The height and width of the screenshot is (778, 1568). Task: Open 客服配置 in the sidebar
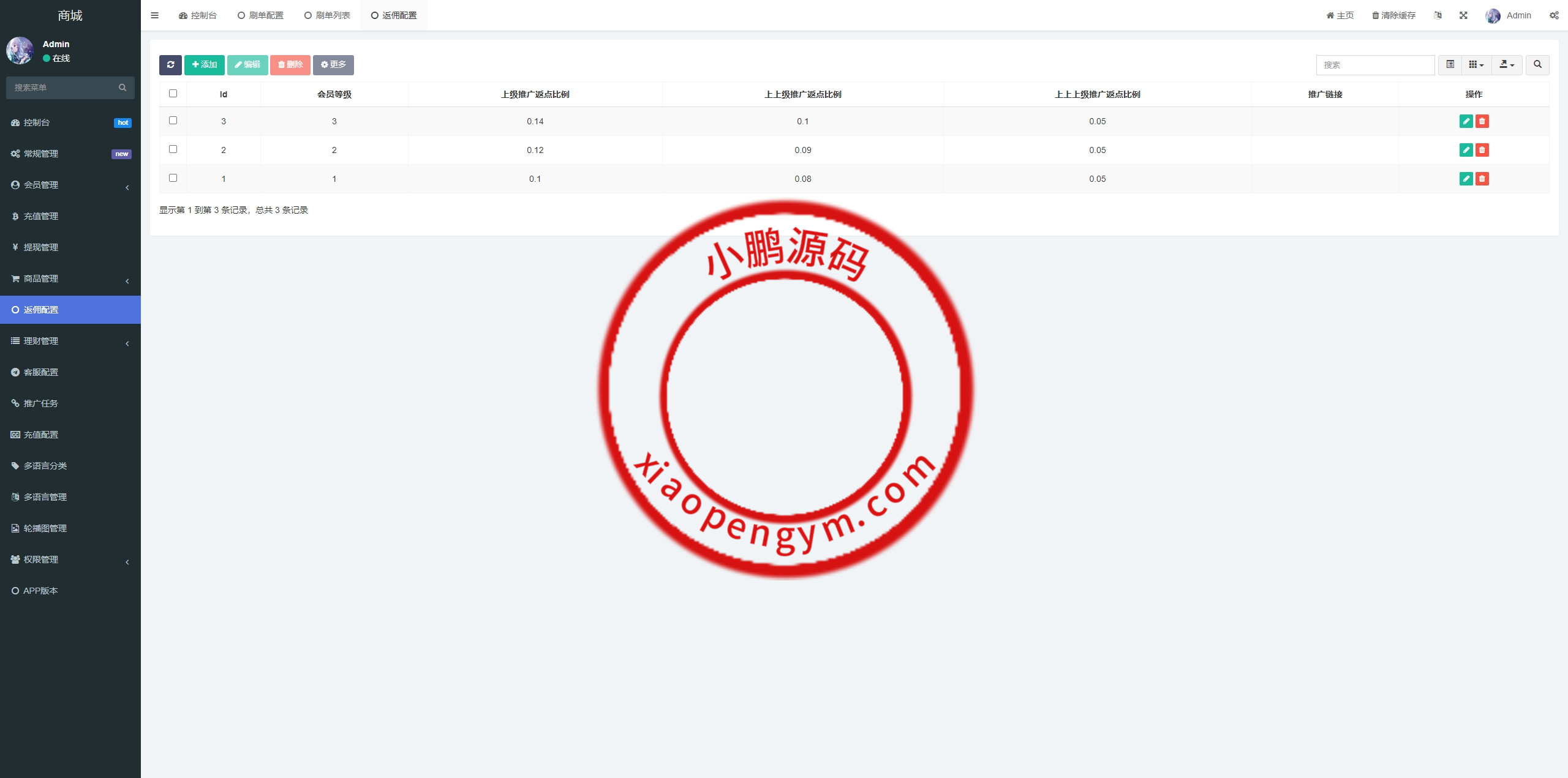click(41, 372)
